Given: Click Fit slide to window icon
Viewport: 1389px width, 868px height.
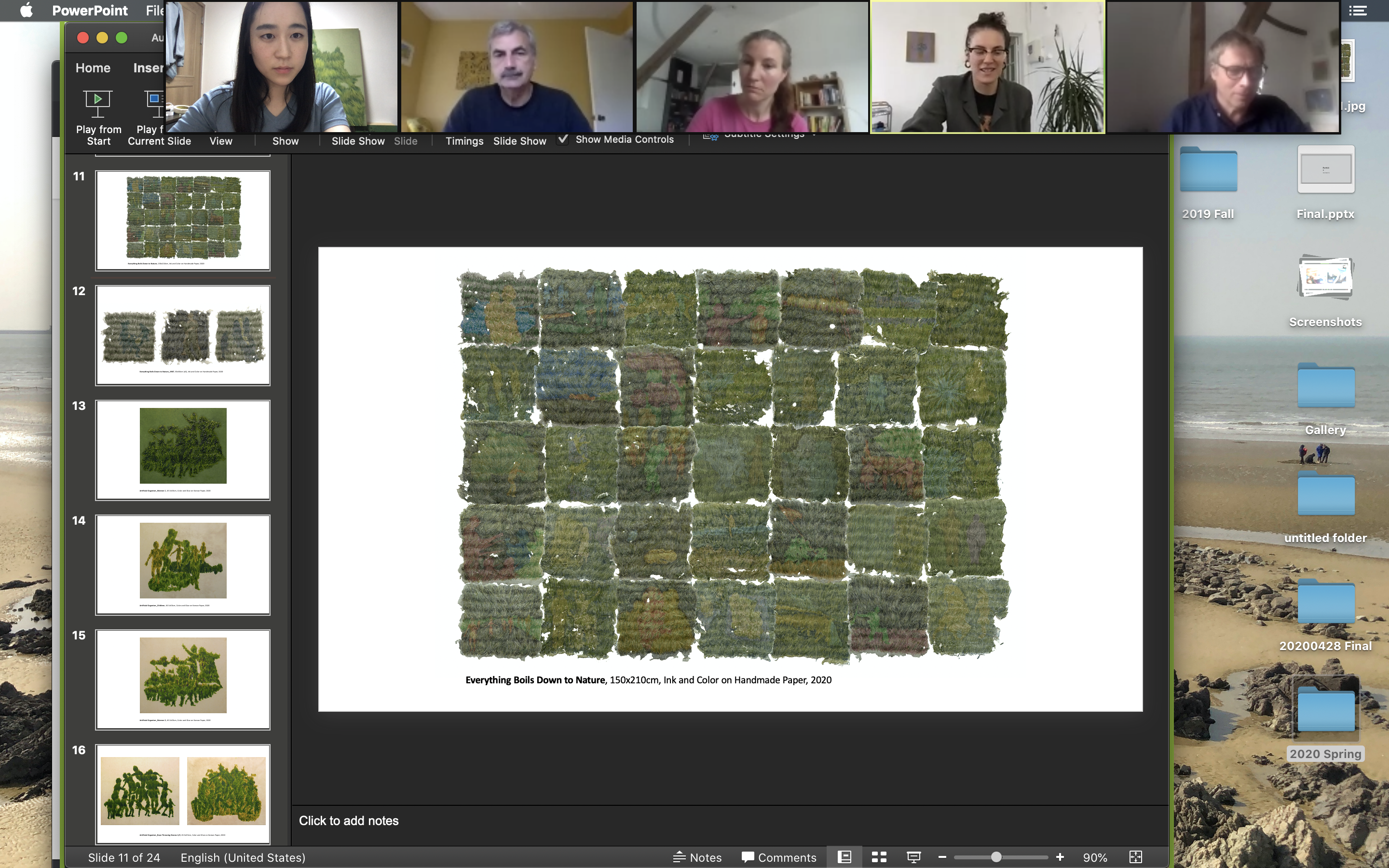Looking at the screenshot, I should tap(1135, 857).
